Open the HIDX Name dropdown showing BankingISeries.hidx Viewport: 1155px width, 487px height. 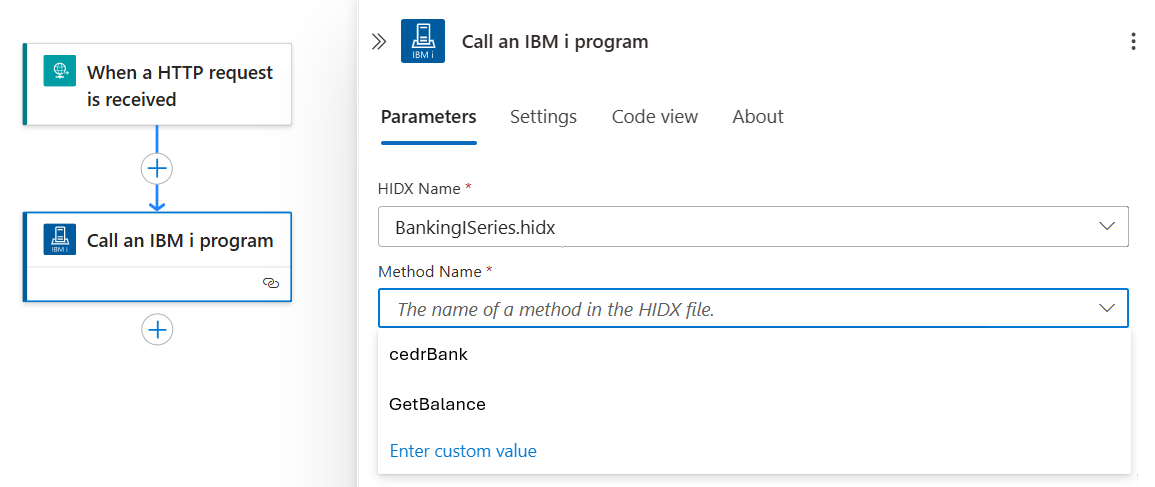752,227
